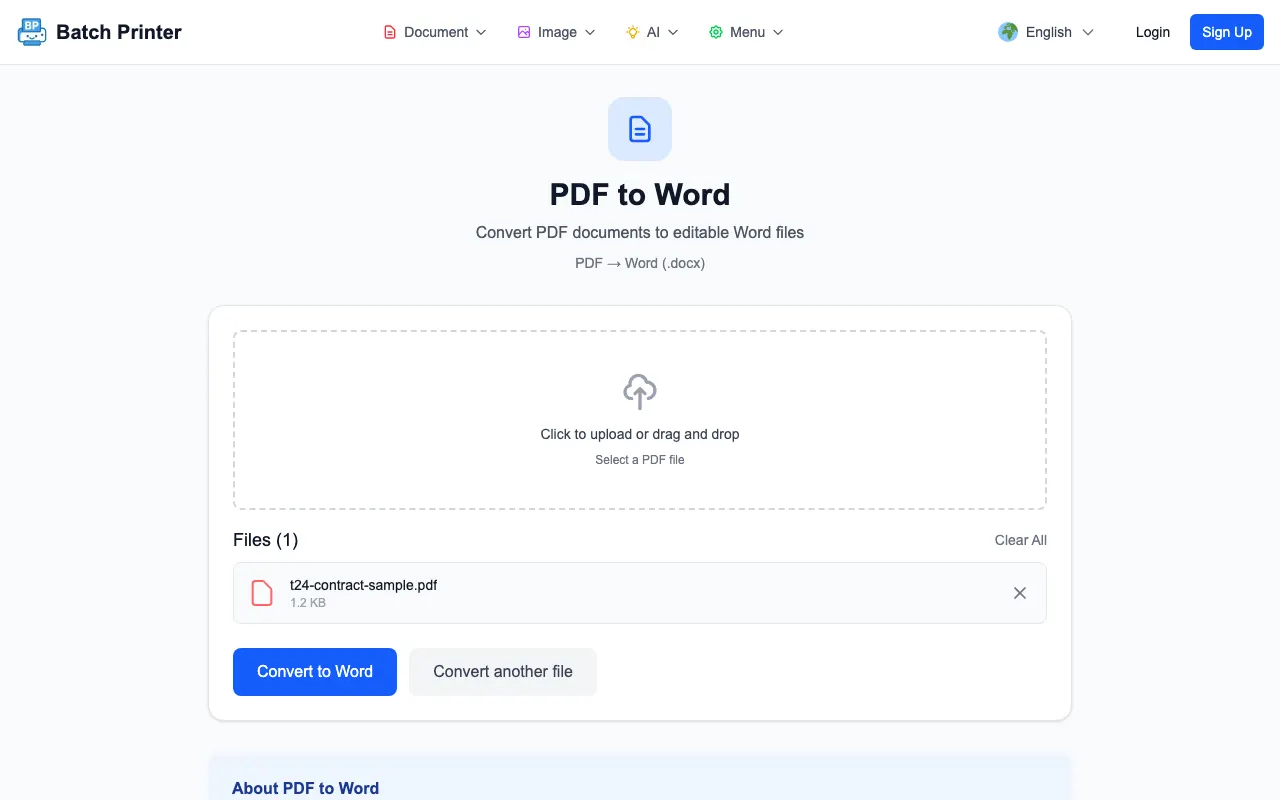Open the Document menu
The width and height of the screenshot is (1280, 800).
click(435, 32)
